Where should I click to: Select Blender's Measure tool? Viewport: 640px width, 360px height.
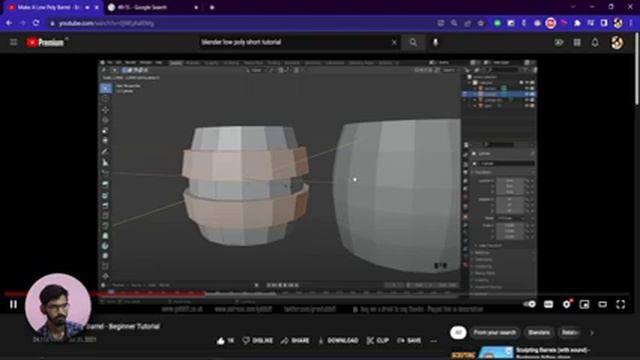(x=105, y=162)
